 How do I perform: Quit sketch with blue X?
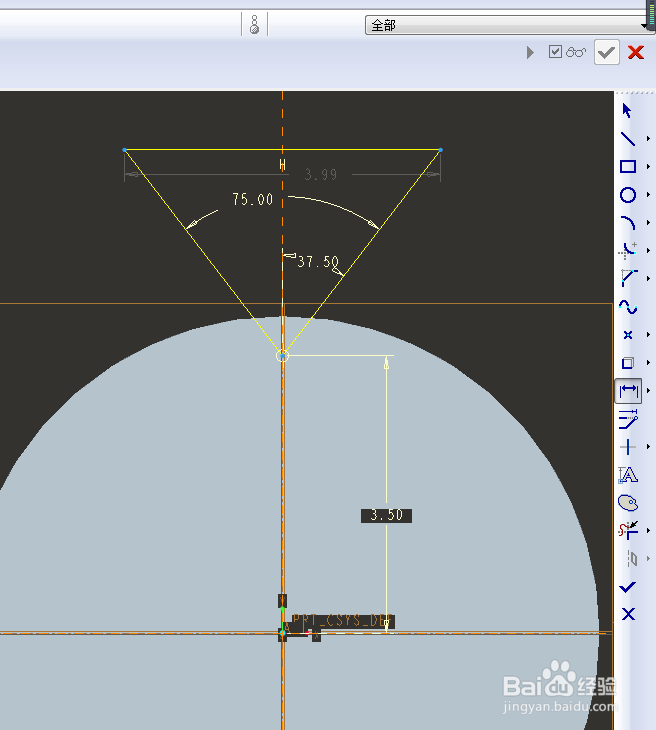pyautogui.click(x=628, y=615)
